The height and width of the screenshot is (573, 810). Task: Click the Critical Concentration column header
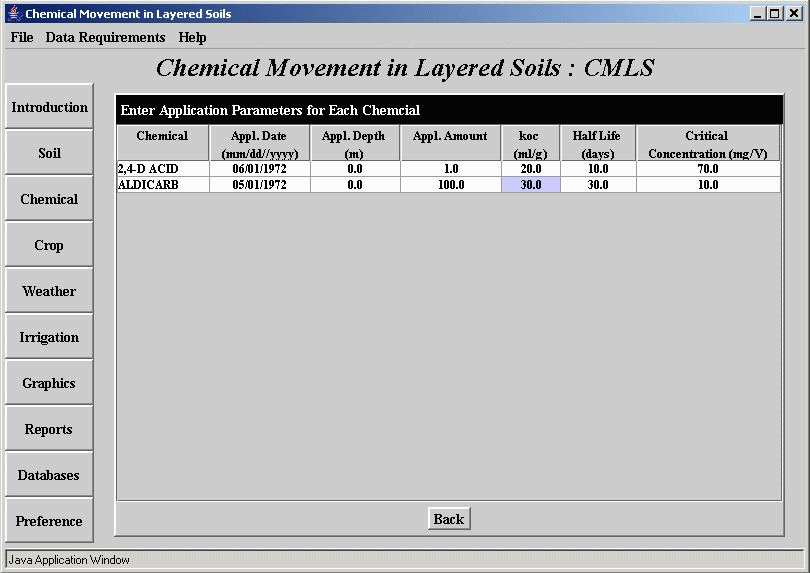tap(708, 143)
